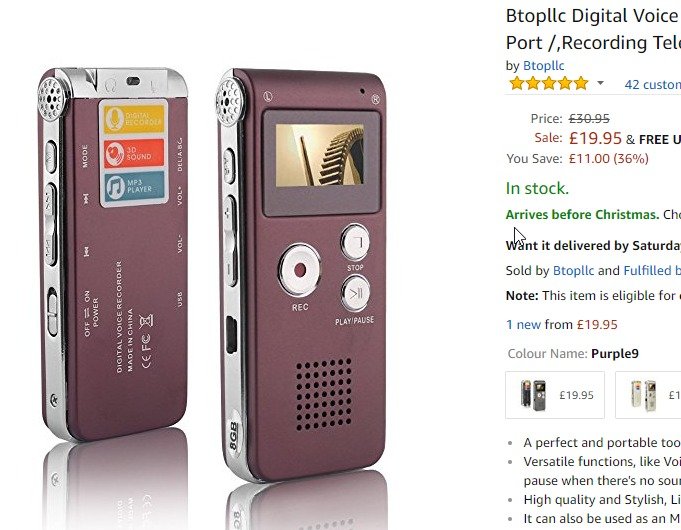Open the 42 customer reviews link
The height and width of the screenshot is (530, 681).
[x=652, y=84]
